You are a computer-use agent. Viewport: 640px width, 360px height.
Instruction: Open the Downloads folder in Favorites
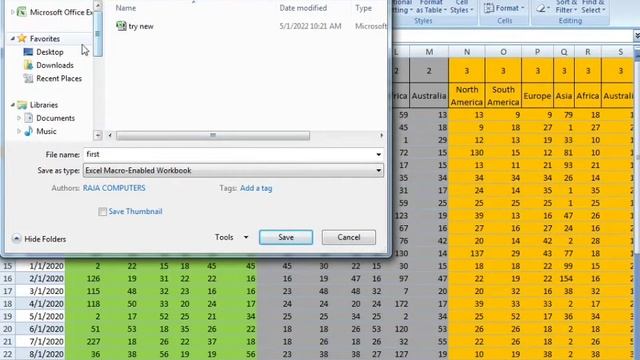55,65
